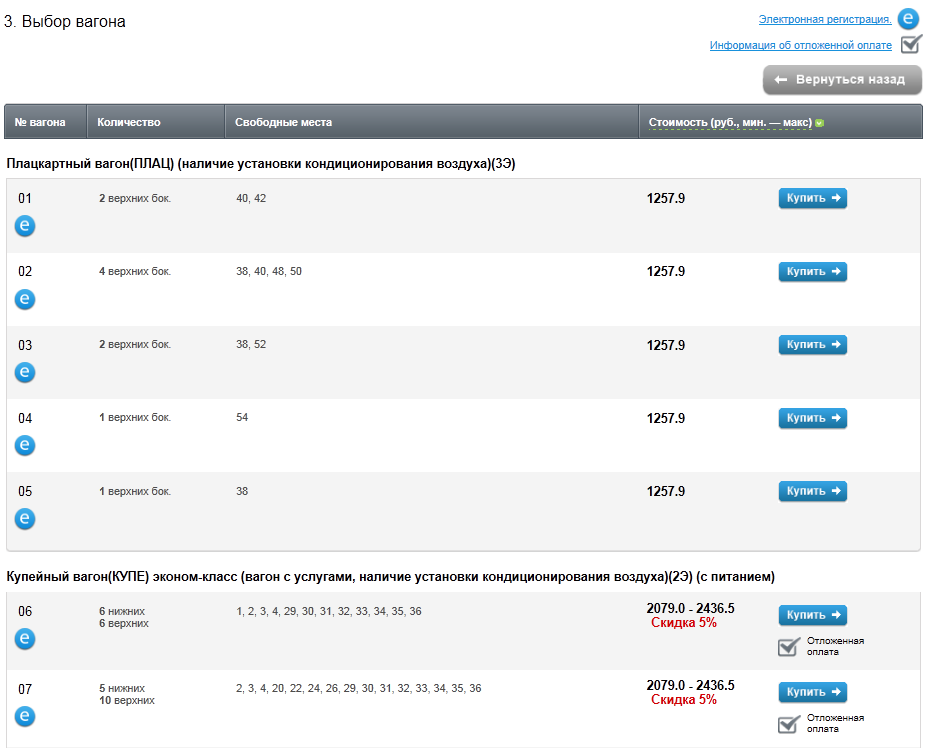Click free seats '40, 42' in wagon 01

click(251, 198)
